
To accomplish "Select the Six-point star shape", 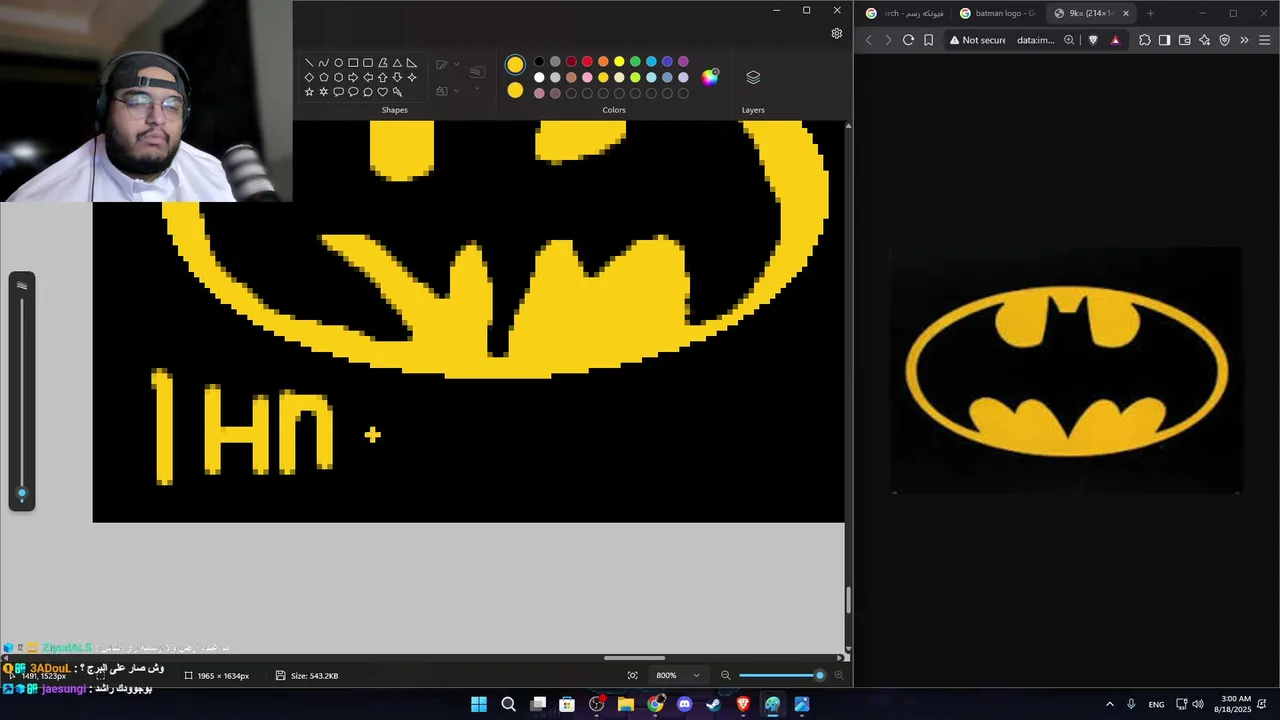I will [323, 92].
